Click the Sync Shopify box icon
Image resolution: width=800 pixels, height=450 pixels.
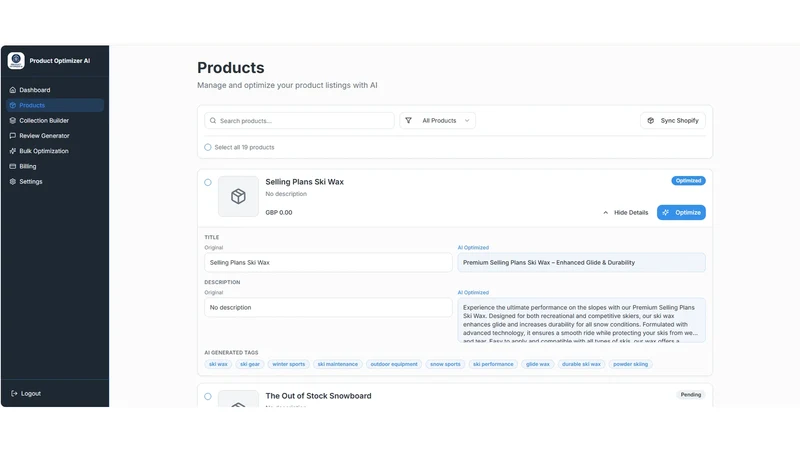coord(651,120)
